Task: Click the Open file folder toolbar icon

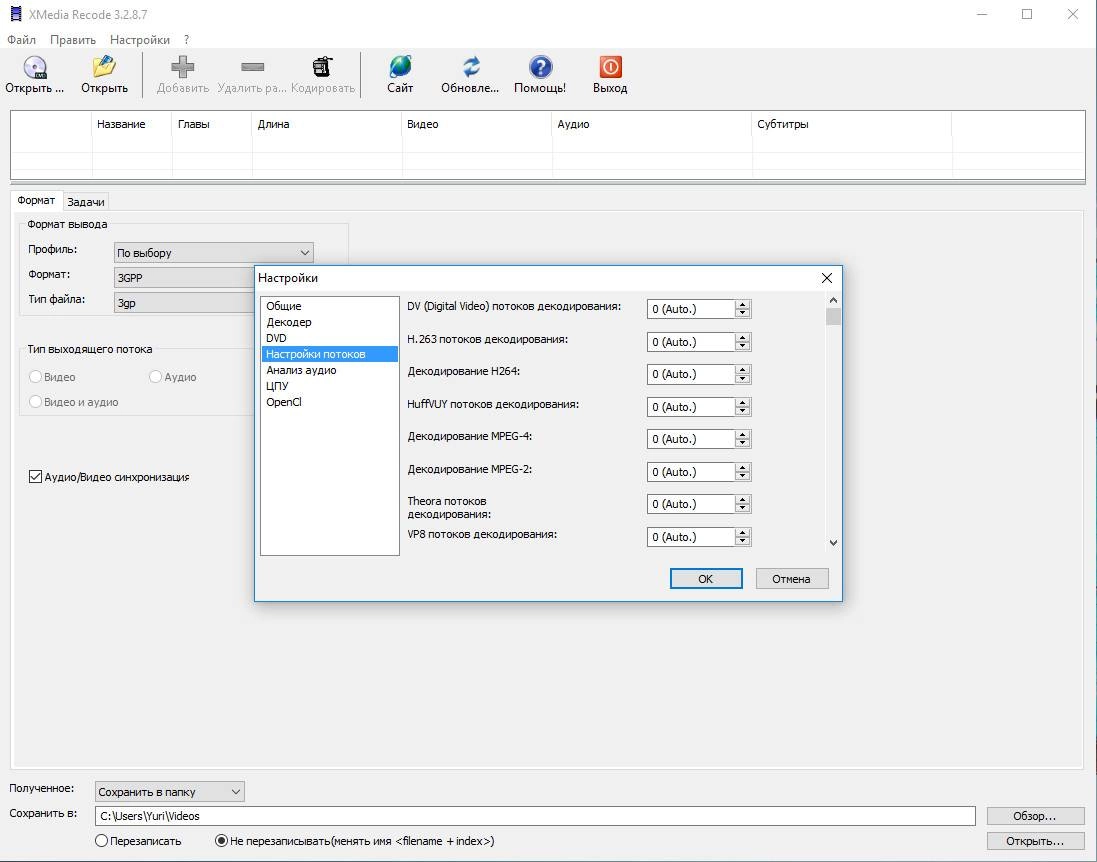Action: (x=104, y=67)
